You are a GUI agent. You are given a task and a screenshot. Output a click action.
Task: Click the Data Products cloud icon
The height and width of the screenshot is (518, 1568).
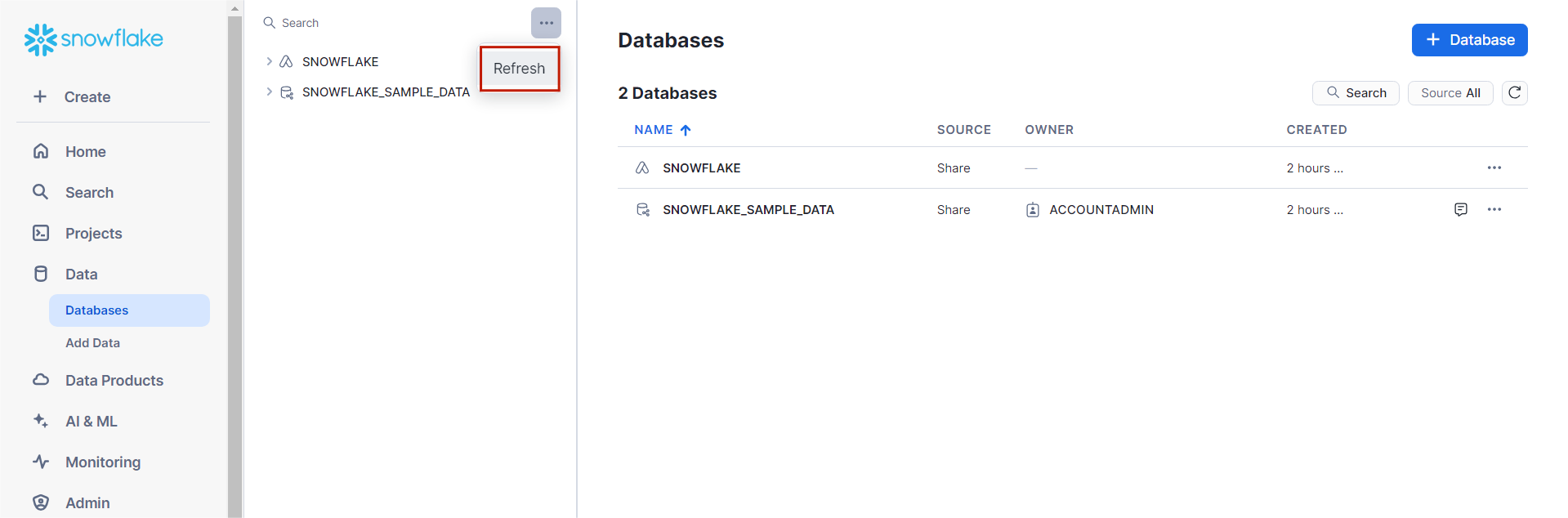[41, 380]
